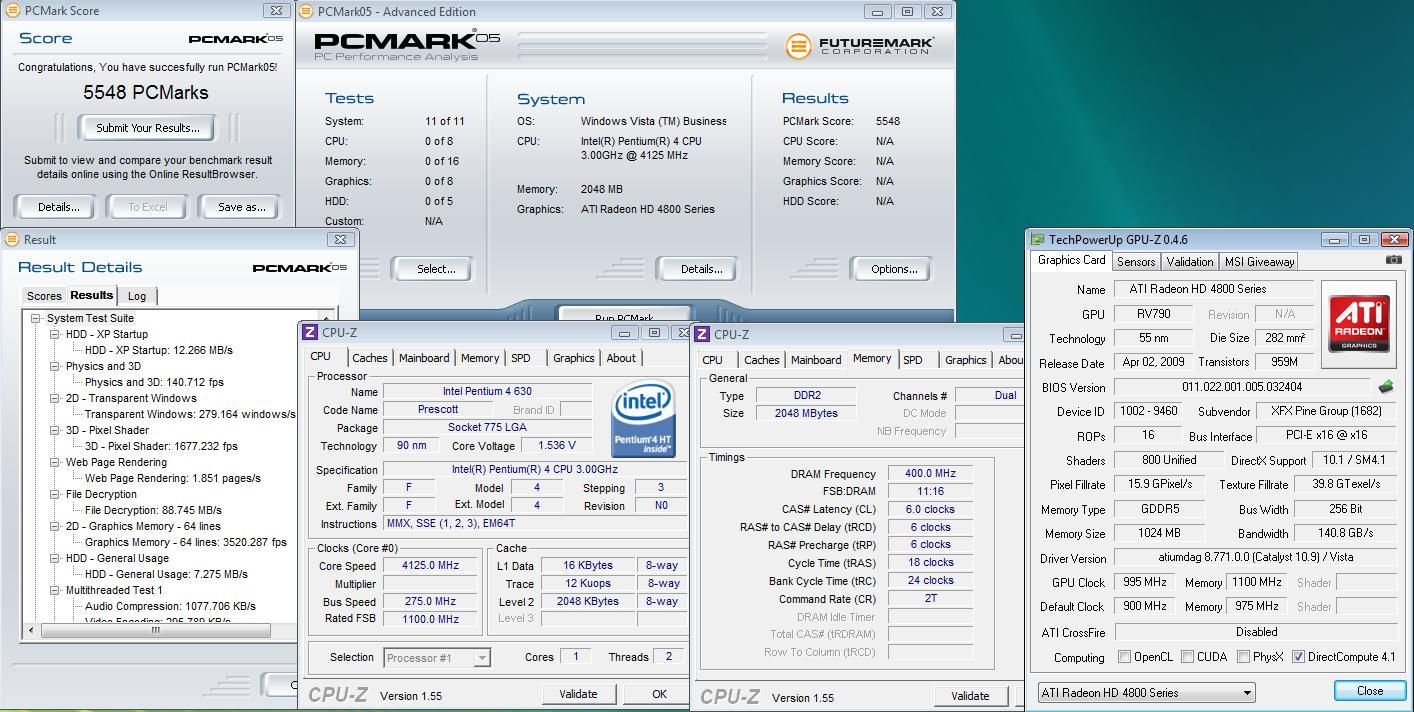The image size is (1414, 712).
Task: Click the GPU-Z screenshot camera icon
Action: (1393, 260)
